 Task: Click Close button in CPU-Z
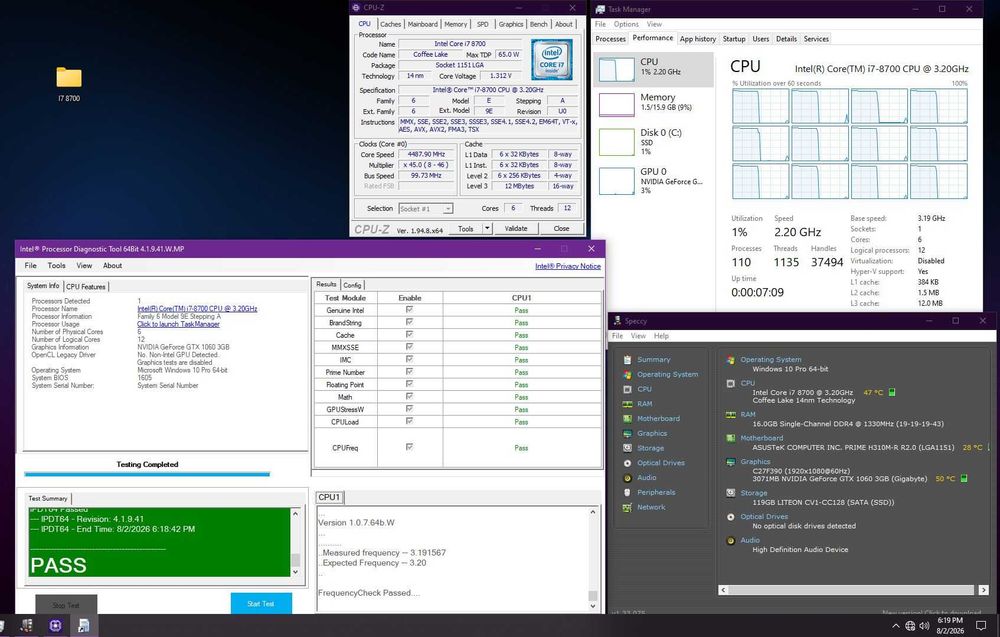click(x=561, y=228)
